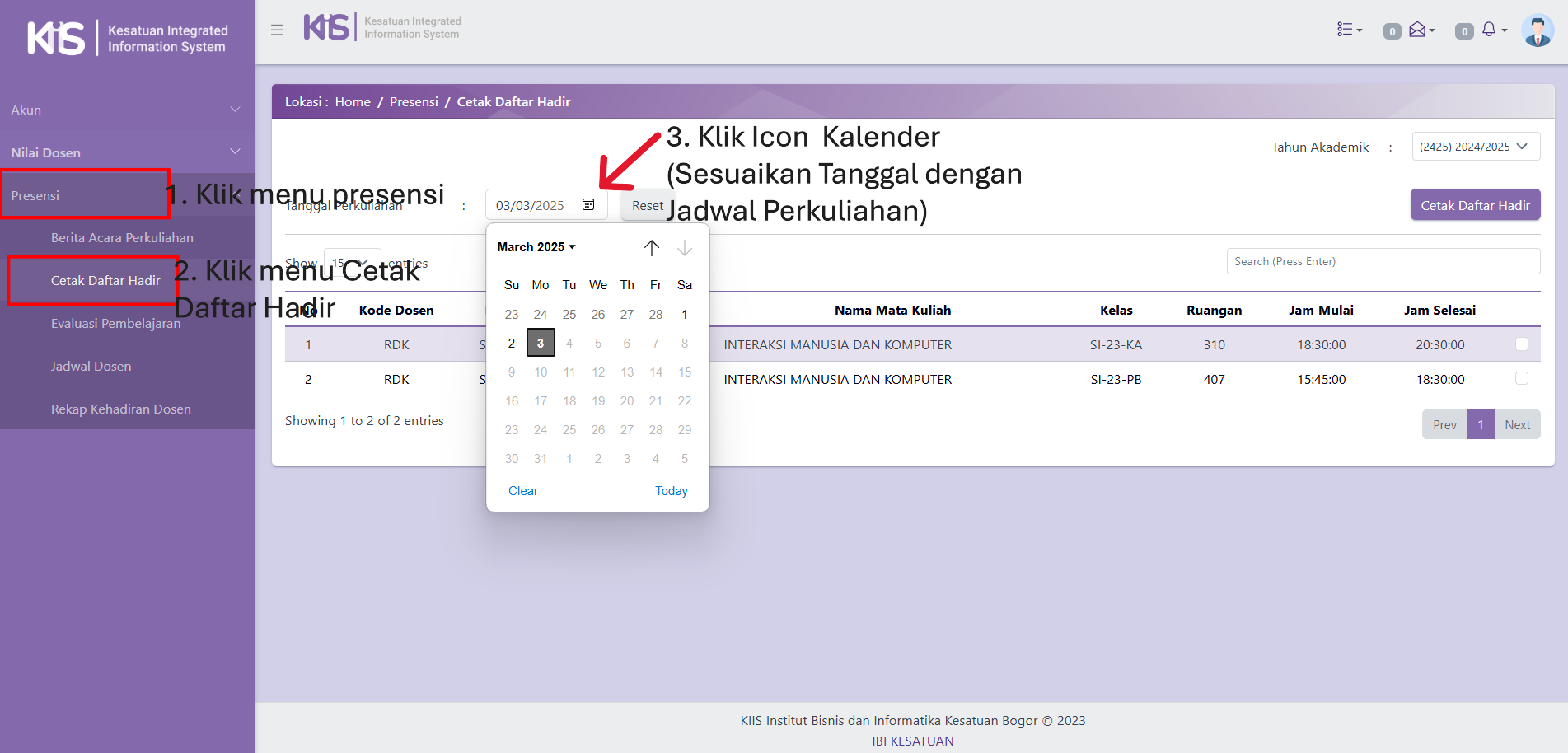Click the Cetak Daftar Hadir button
The width and height of the screenshot is (1568, 753).
click(1475, 205)
